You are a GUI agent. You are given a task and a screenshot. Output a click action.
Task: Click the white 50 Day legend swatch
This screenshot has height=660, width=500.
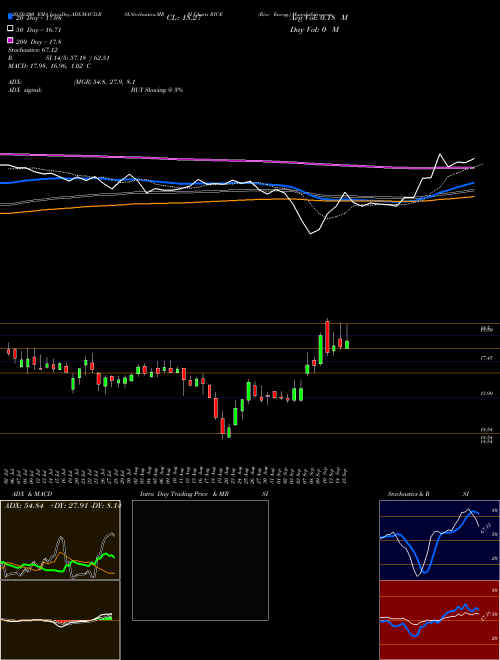tap(10, 29)
